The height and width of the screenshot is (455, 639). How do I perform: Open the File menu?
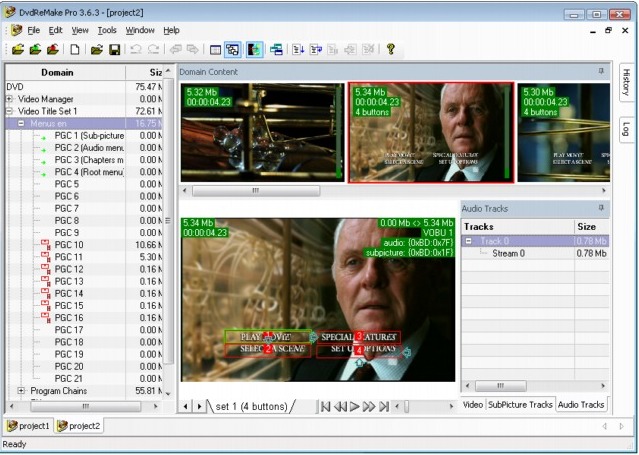coord(33,30)
